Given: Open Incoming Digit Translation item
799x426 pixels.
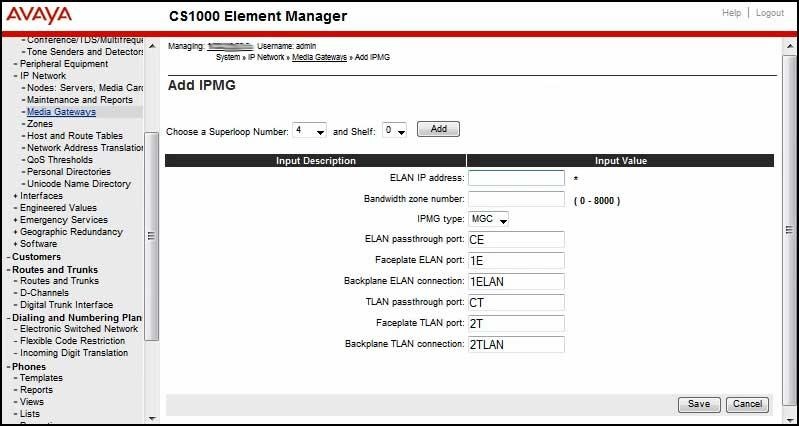Looking at the screenshot, I should 74,353.
